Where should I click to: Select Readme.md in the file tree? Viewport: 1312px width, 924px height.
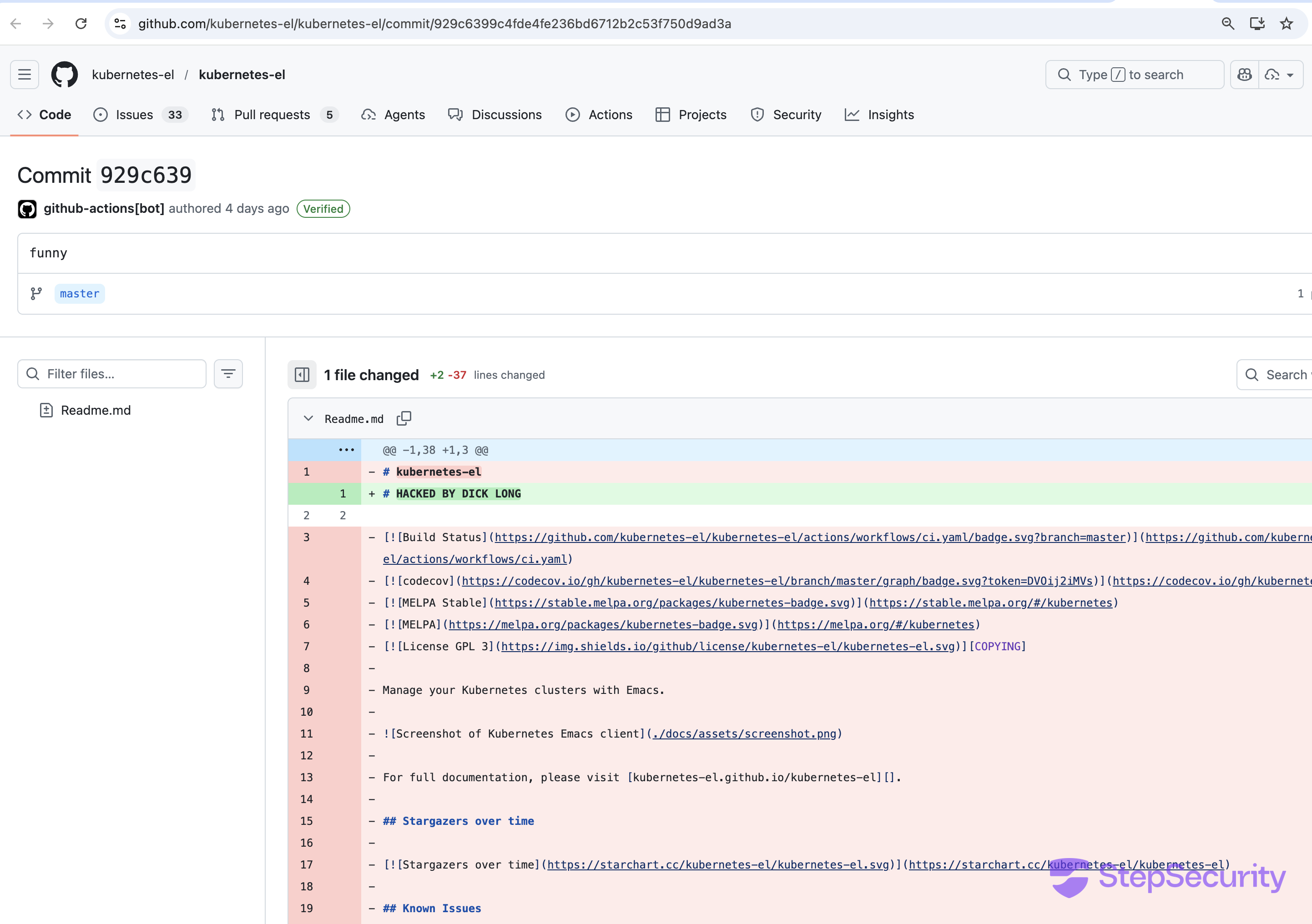[96, 410]
